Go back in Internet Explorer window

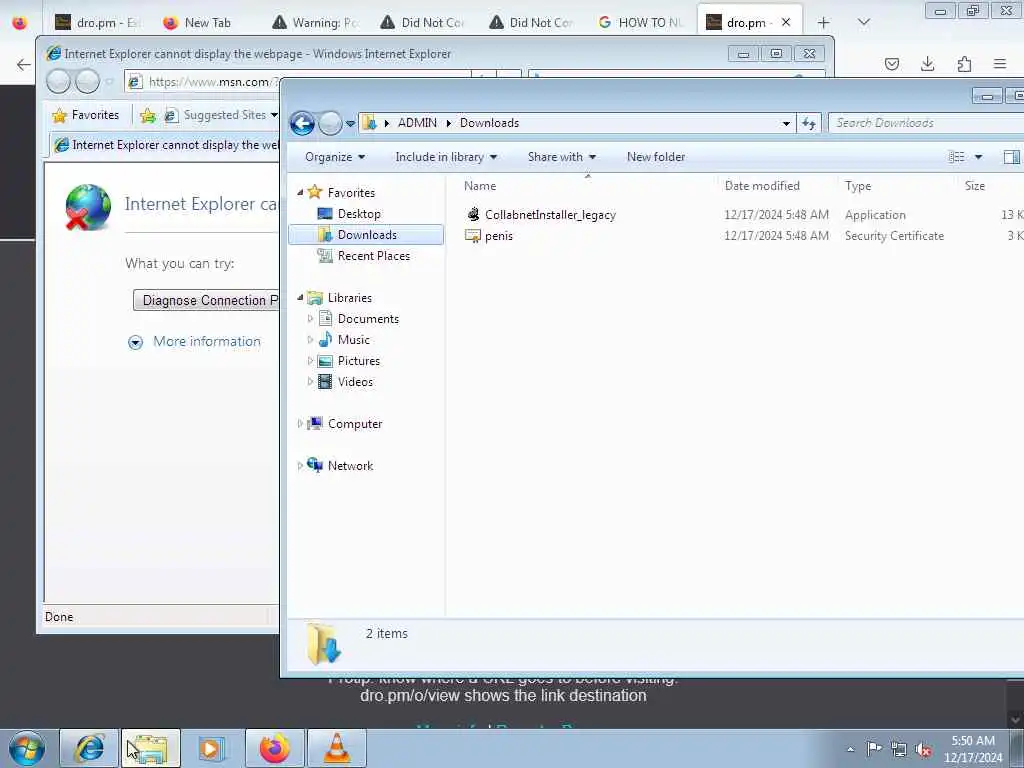tap(58, 82)
